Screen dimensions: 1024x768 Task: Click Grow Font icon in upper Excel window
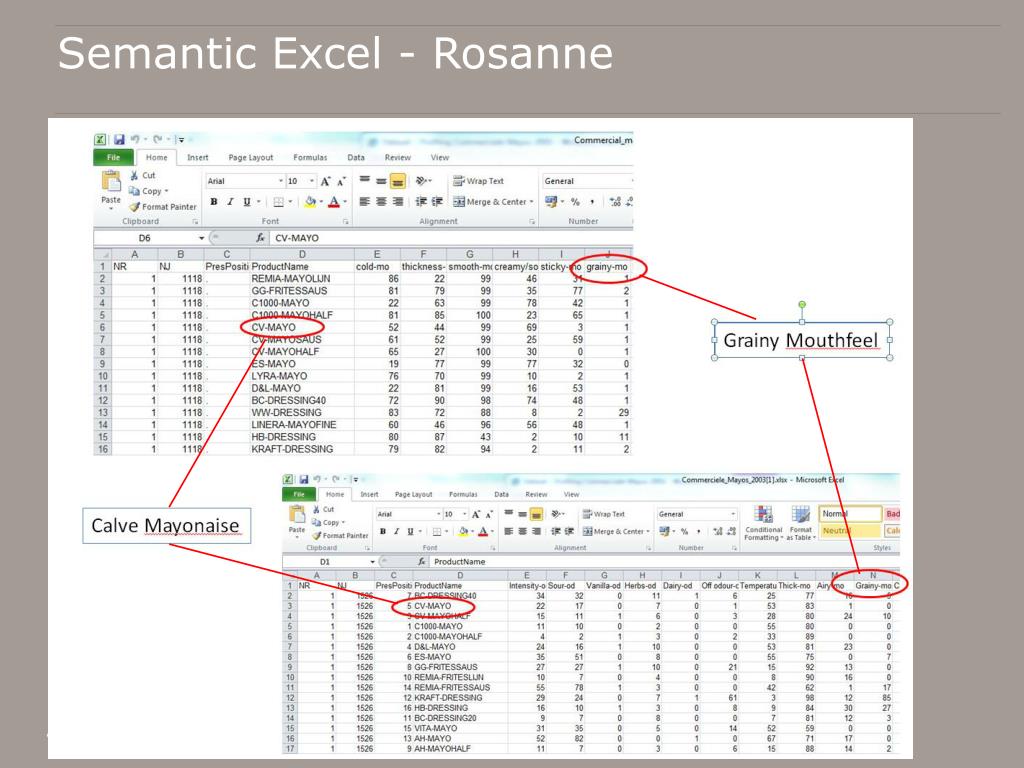(325, 181)
